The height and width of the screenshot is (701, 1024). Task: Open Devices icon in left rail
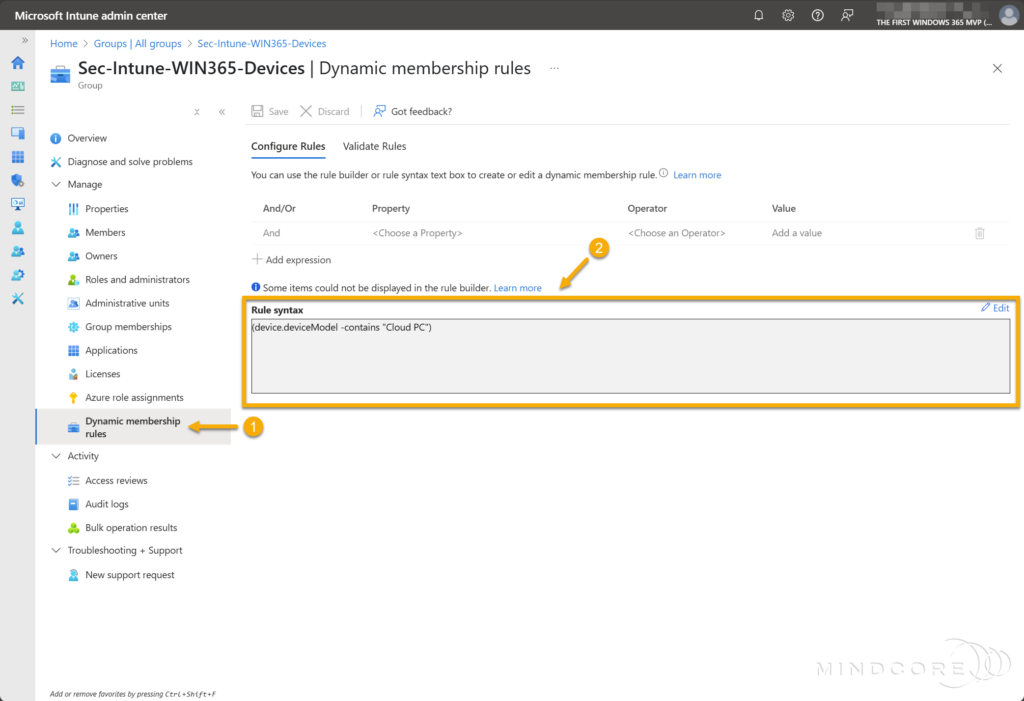[18, 133]
